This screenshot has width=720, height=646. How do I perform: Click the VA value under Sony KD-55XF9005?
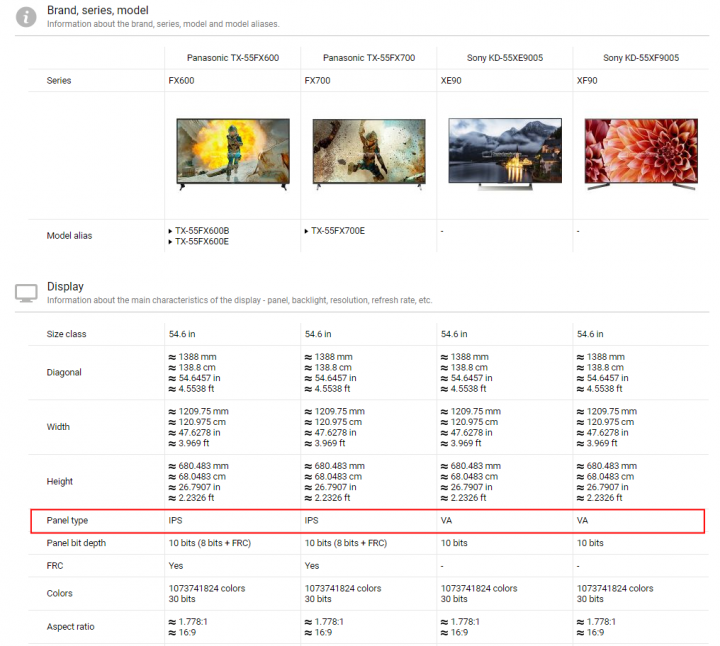coord(582,521)
